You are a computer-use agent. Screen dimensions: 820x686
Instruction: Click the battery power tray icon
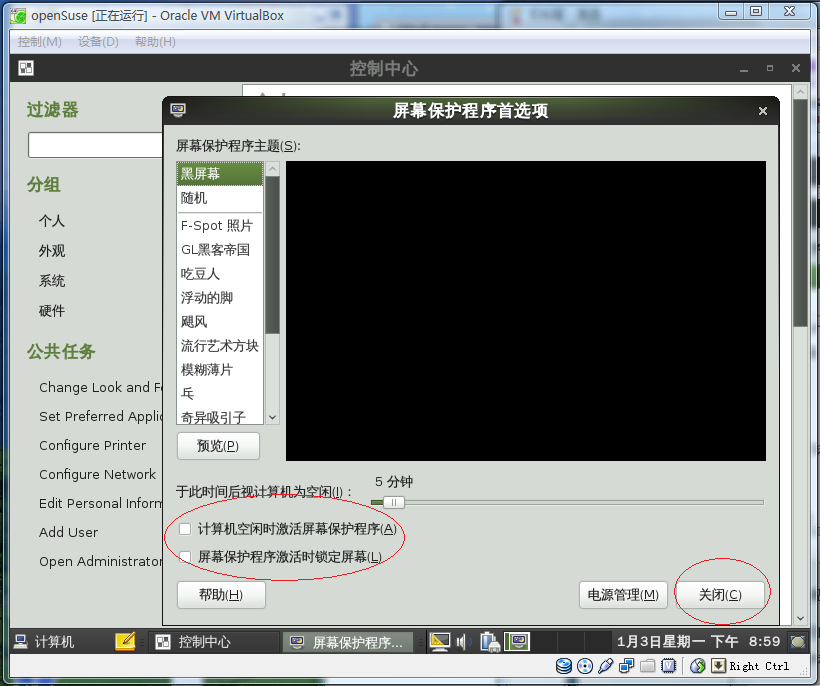click(x=490, y=642)
